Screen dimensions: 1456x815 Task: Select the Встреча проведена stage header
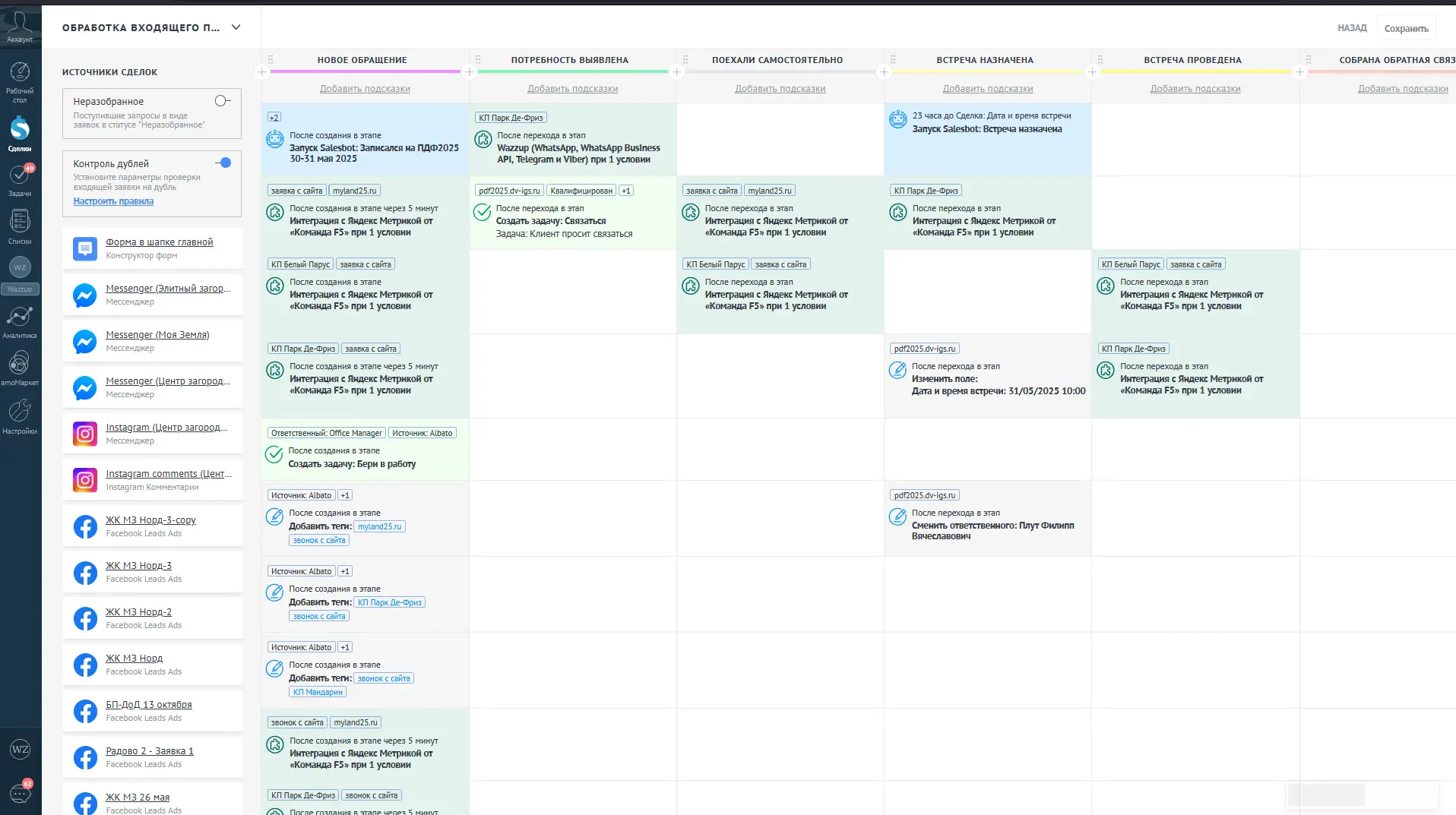(1192, 60)
